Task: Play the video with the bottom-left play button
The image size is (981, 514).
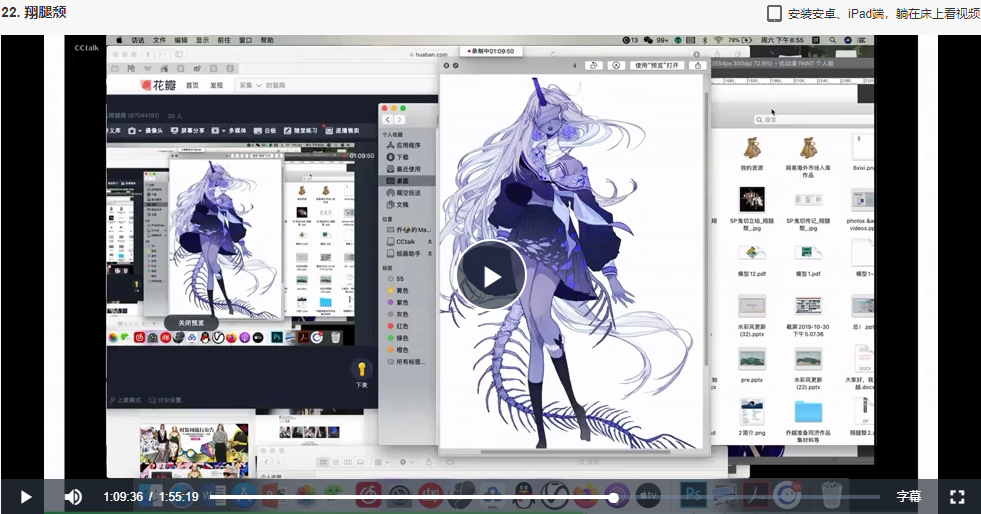Action: (26, 497)
